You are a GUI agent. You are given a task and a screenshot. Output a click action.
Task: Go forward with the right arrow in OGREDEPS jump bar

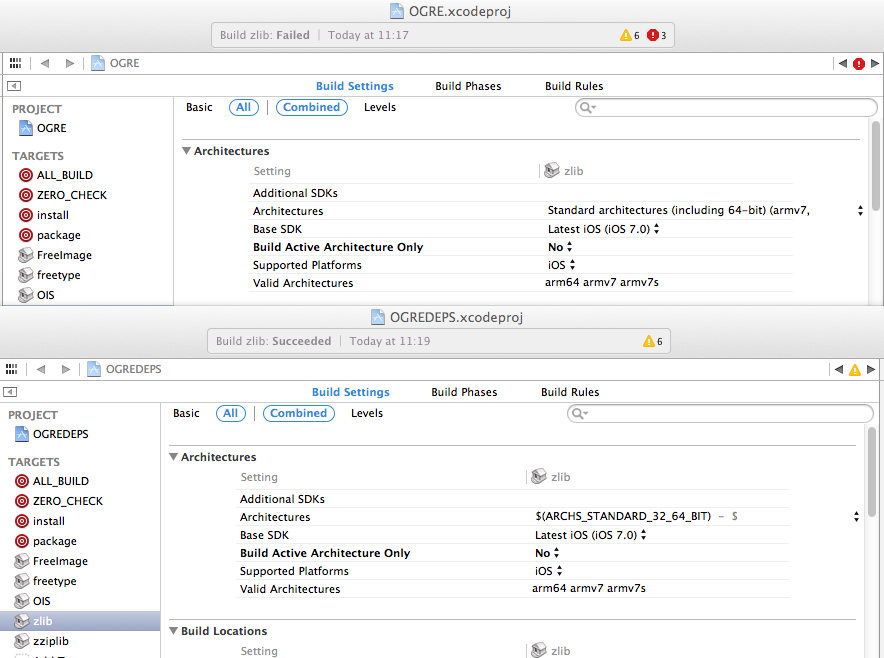tap(66, 369)
